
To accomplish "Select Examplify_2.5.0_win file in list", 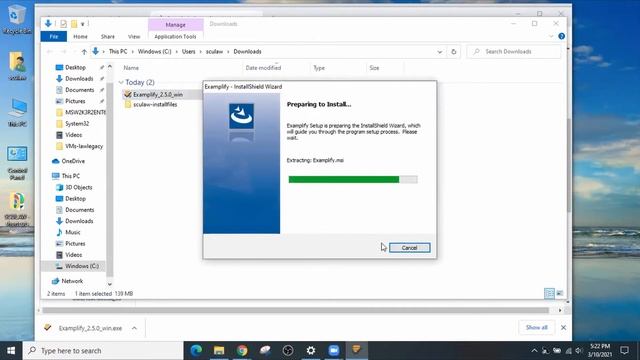I will (158, 94).
